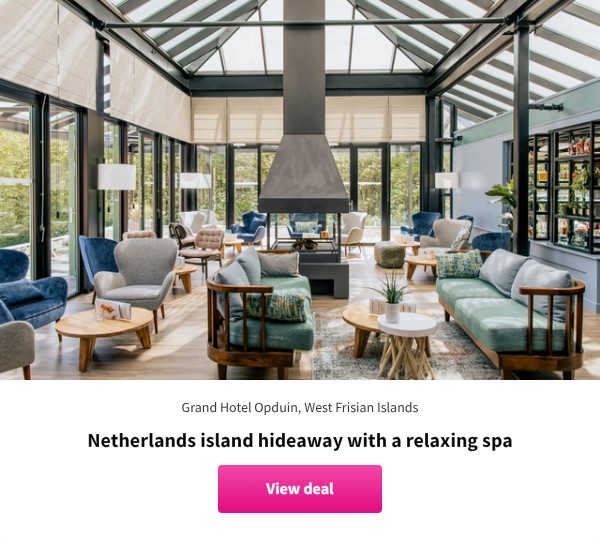Click the word Netherlands in the headline

pyautogui.click(x=142, y=441)
